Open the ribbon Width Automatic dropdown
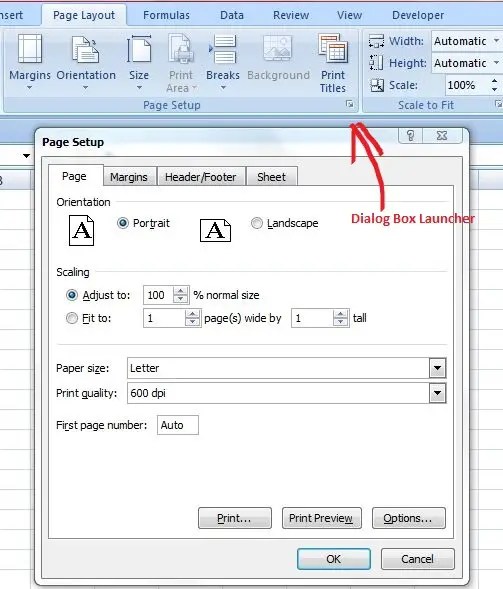The width and height of the screenshot is (503, 589). [x=496, y=41]
